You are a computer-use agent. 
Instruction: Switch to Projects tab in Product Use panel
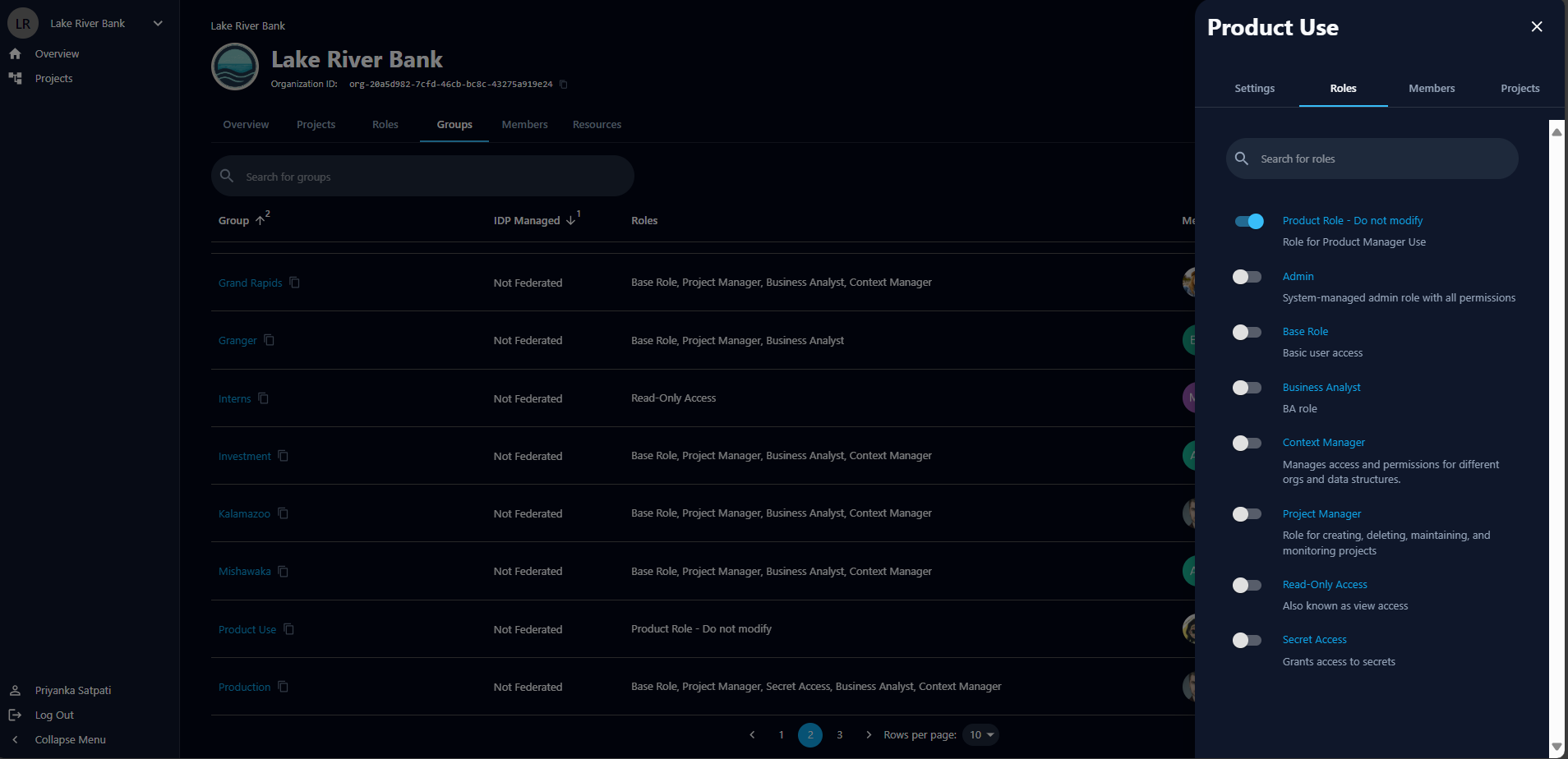(1520, 88)
